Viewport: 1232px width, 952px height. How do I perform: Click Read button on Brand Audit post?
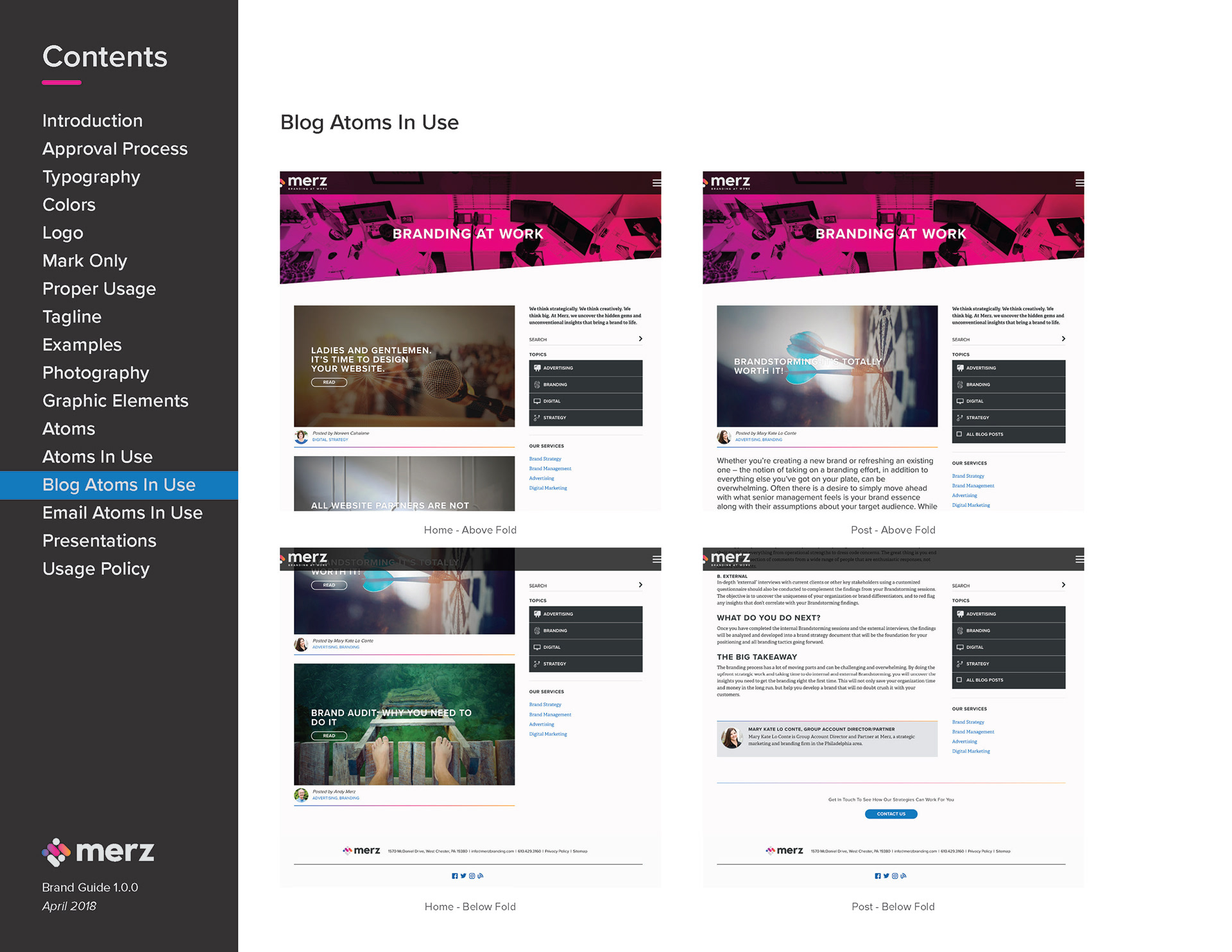tap(329, 736)
